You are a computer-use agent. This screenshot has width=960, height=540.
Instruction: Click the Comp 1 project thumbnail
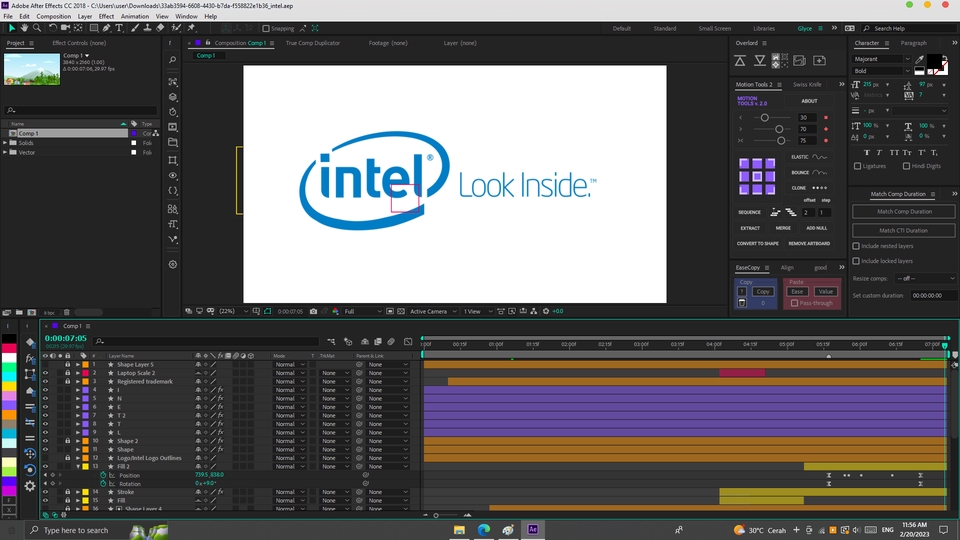[32, 69]
